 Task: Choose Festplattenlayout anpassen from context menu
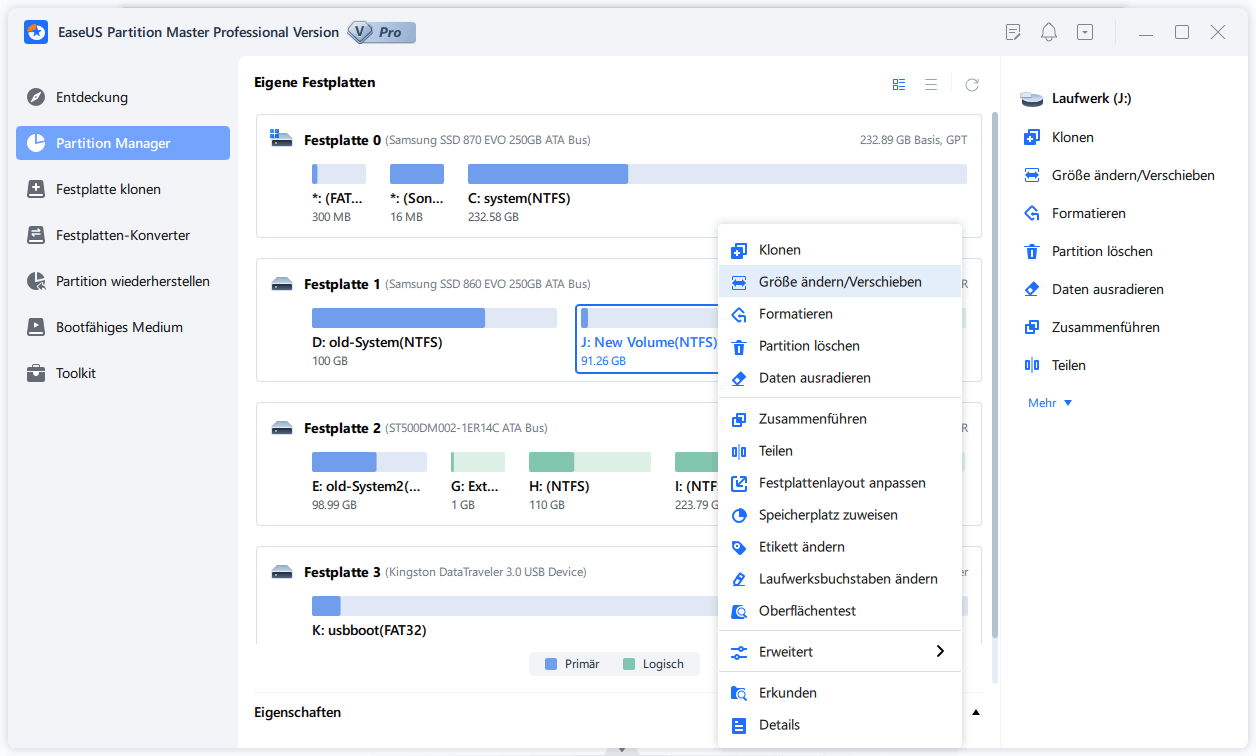click(840, 483)
